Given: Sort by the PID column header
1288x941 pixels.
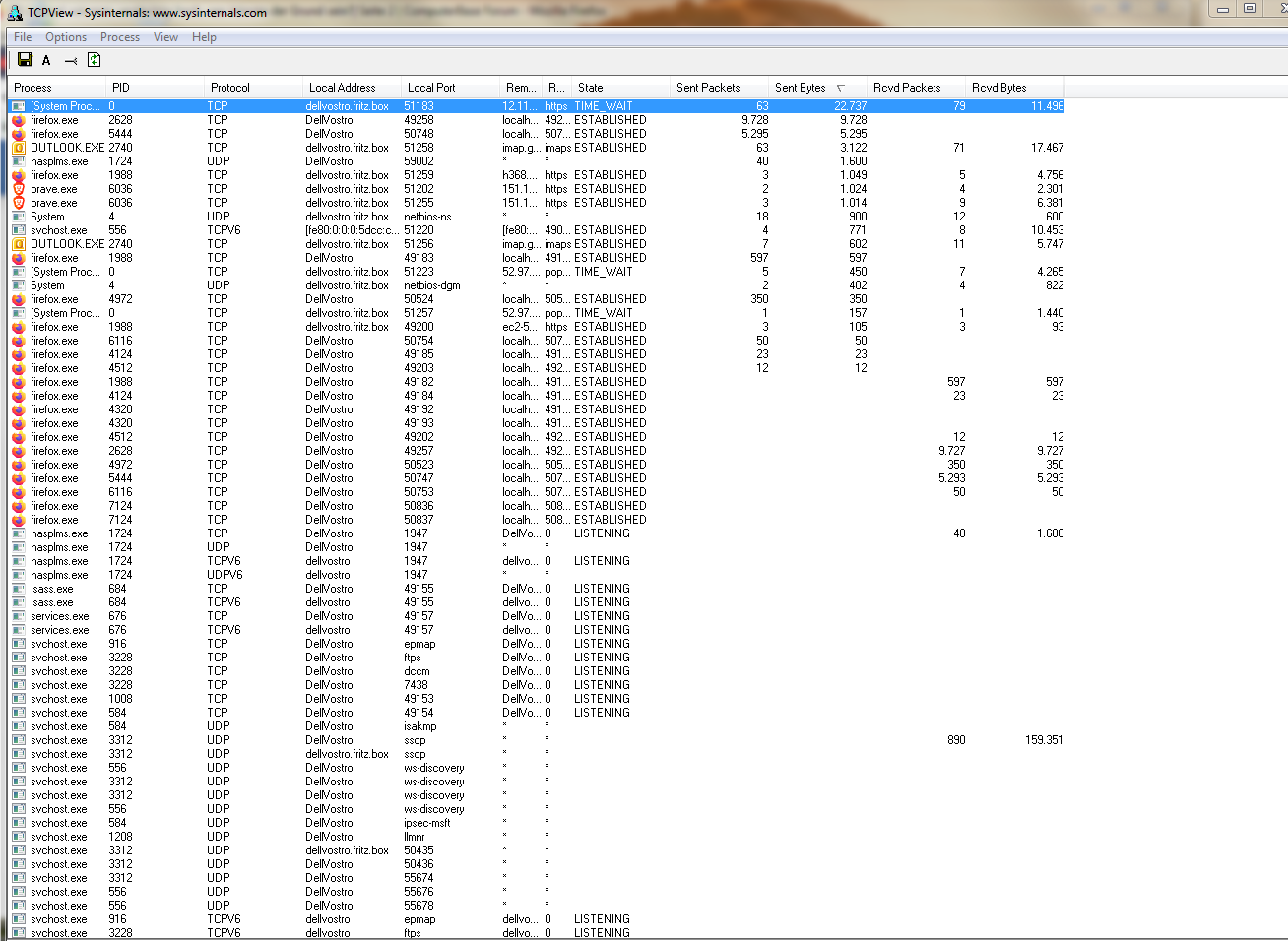Looking at the screenshot, I should (139, 87).
